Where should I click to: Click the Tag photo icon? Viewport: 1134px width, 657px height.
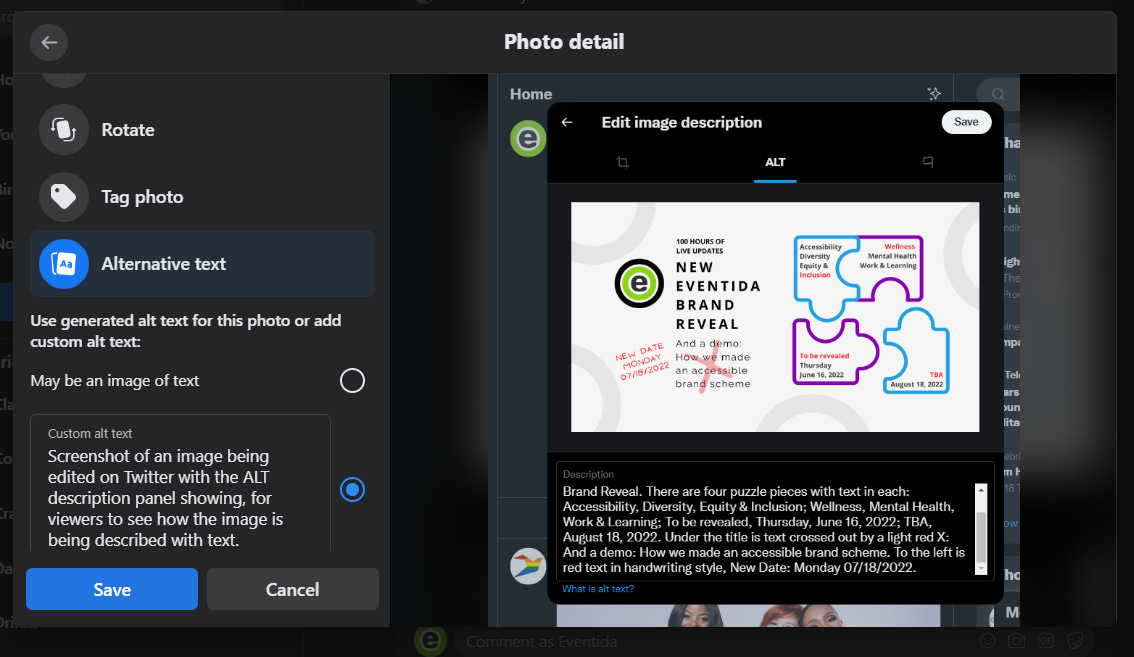(x=64, y=197)
